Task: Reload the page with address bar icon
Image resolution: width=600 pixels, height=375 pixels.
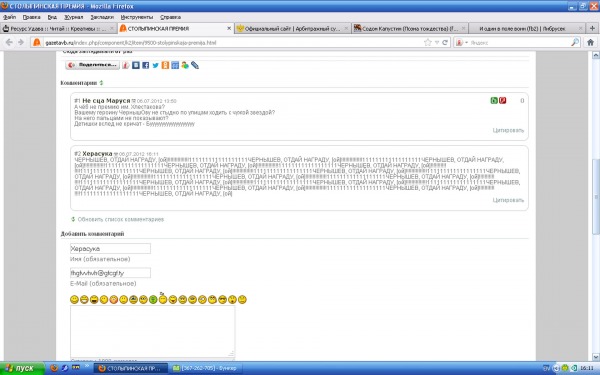Action: click(445, 42)
